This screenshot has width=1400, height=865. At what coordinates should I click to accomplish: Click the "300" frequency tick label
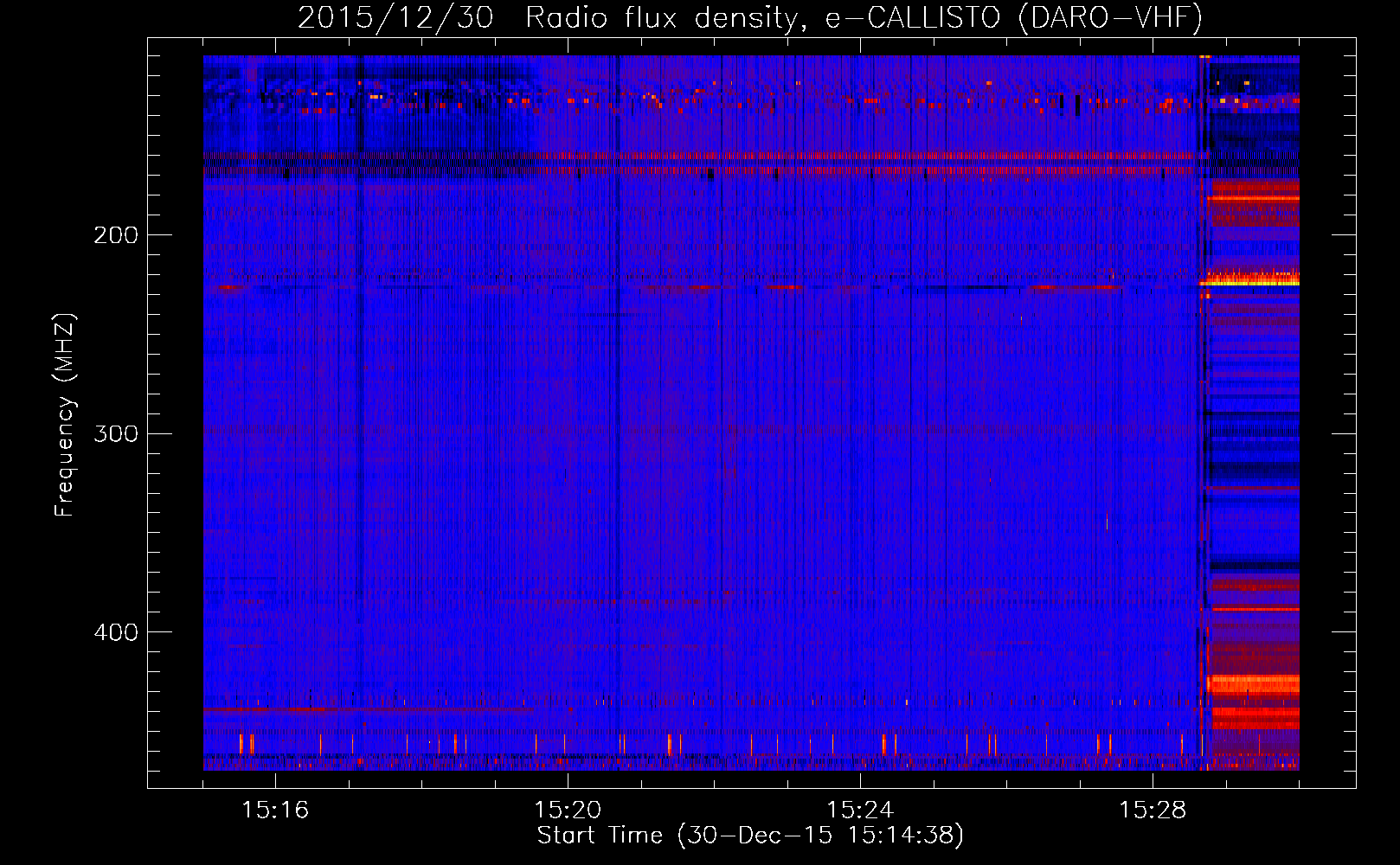tap(116, 433)
